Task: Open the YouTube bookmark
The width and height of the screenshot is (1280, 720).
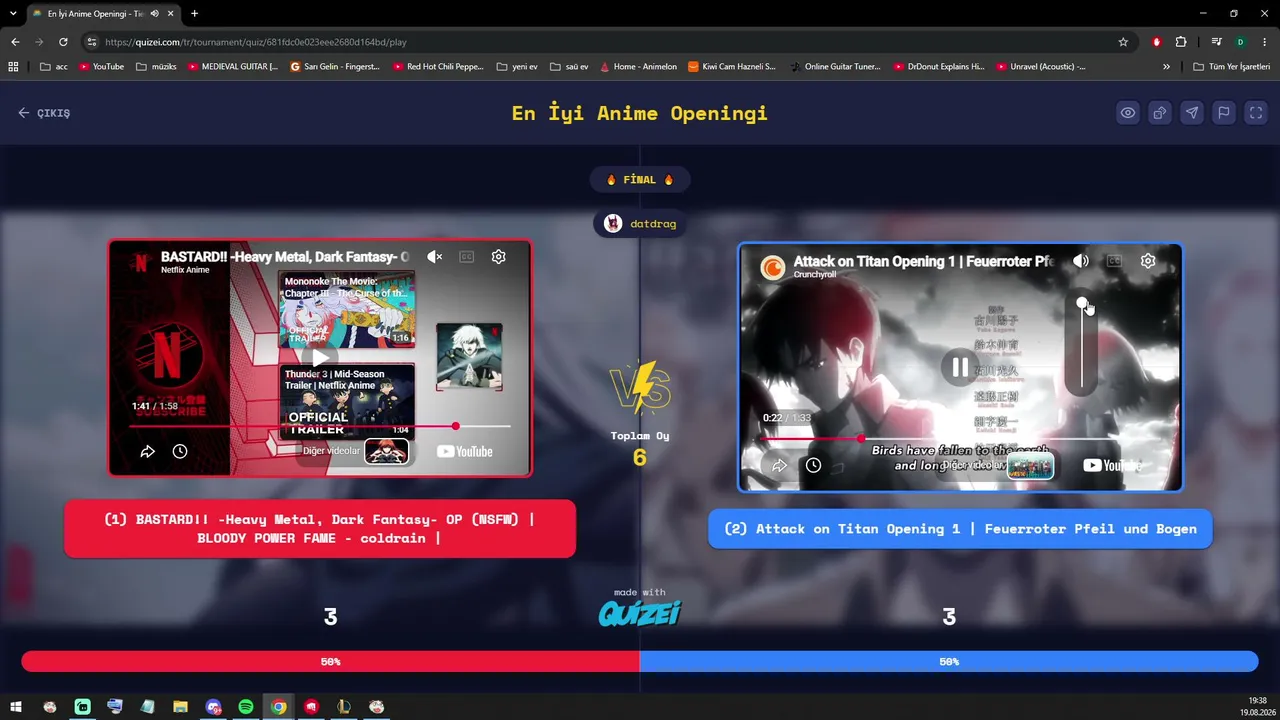Action: [x=101, y=67]
